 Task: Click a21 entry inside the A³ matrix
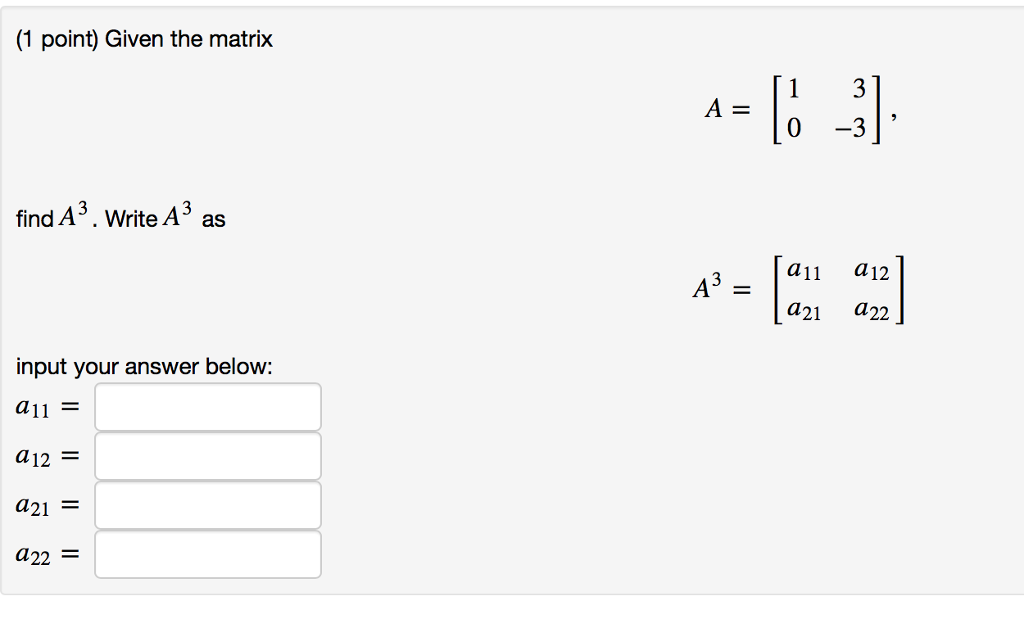tap(804, 312)
